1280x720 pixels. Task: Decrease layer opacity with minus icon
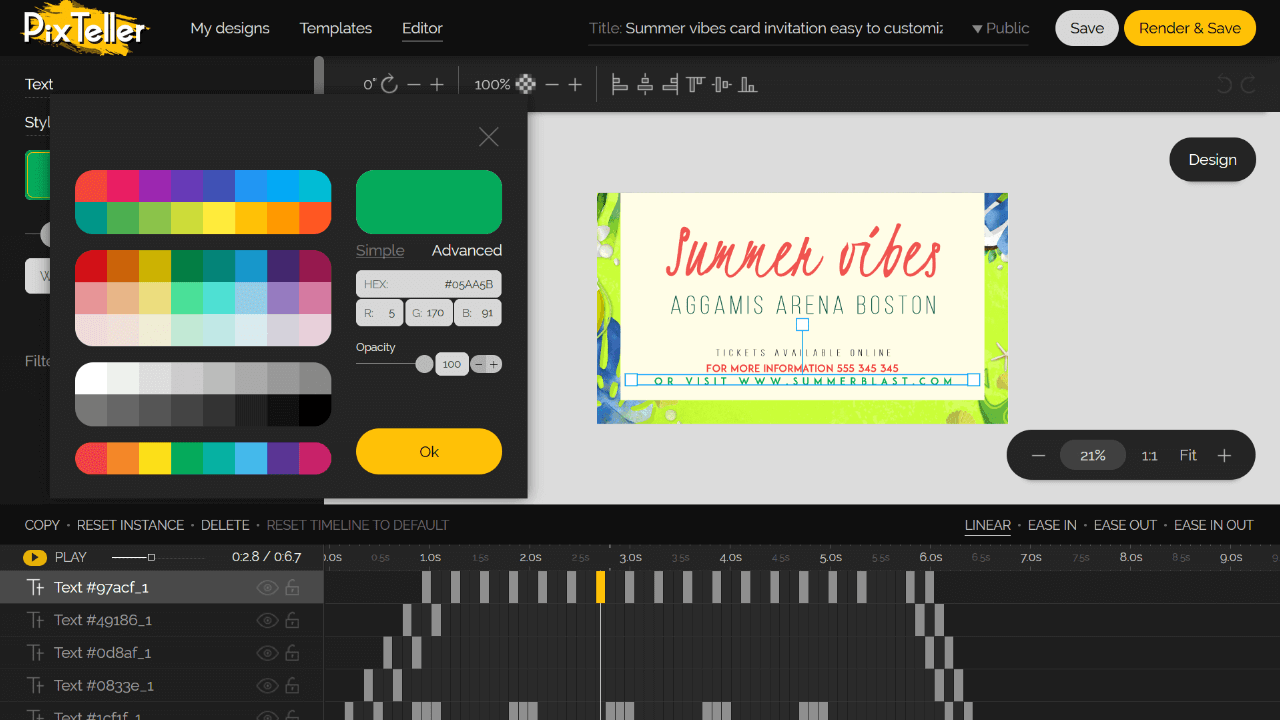tap(552, 85)
